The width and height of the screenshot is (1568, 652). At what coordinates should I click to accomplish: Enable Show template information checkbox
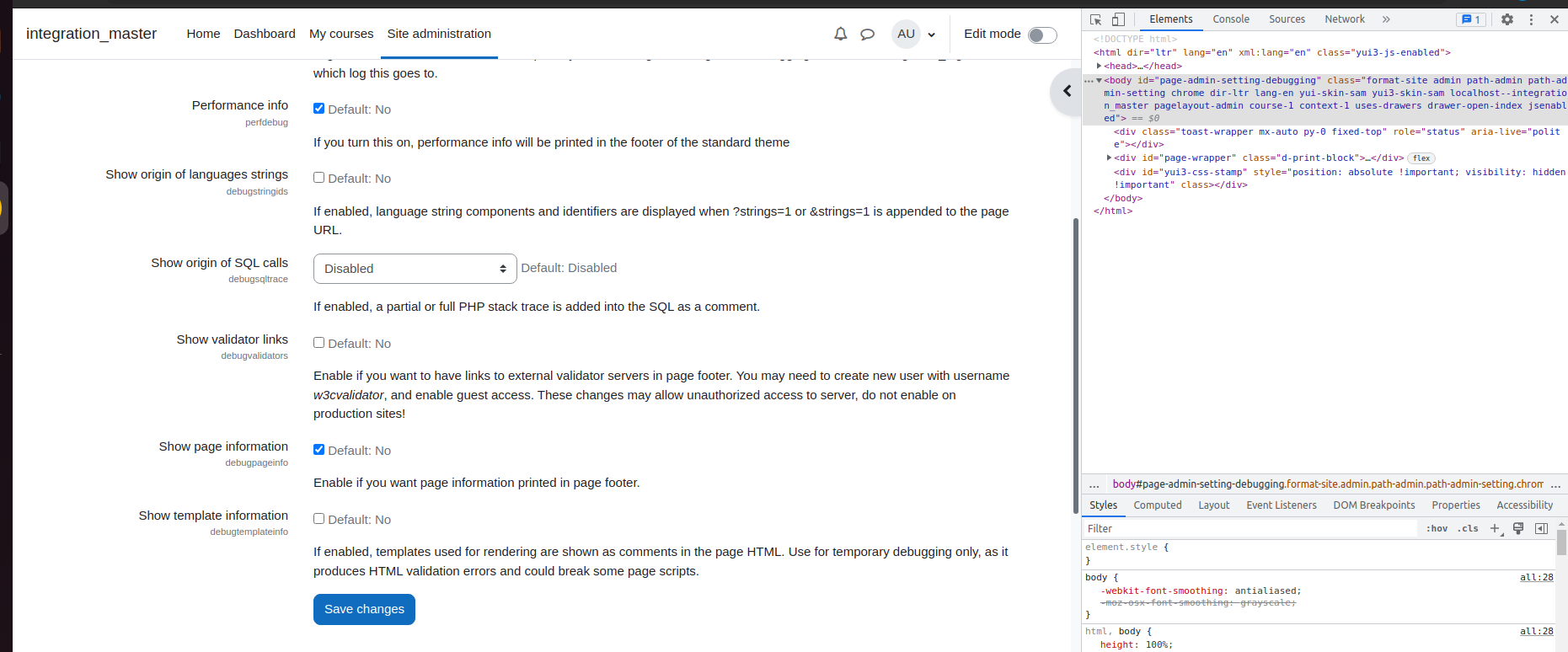(x=319, y=519)
